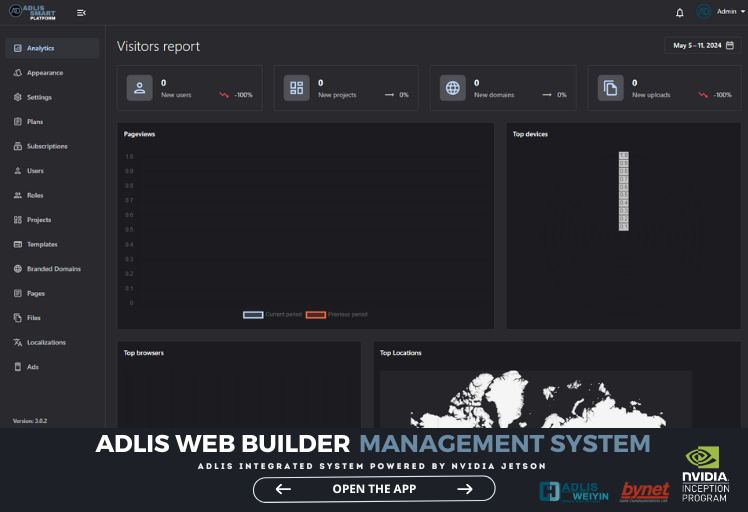The height and width of the screenshot is (512, 748).
Task: Open the May 5–11, 2024 date range picker
Action: pyautogui.click(x=703, y=45)
